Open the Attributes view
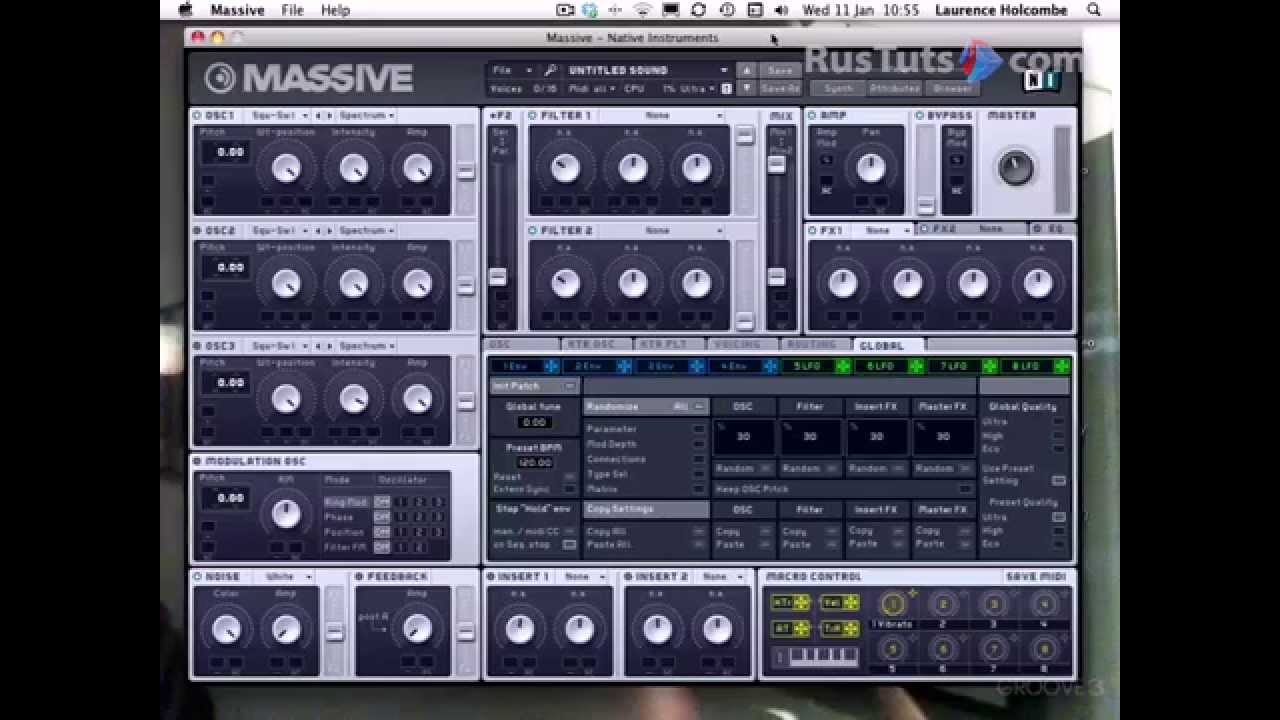This screenshot has height=720, width=1280. 894,89
